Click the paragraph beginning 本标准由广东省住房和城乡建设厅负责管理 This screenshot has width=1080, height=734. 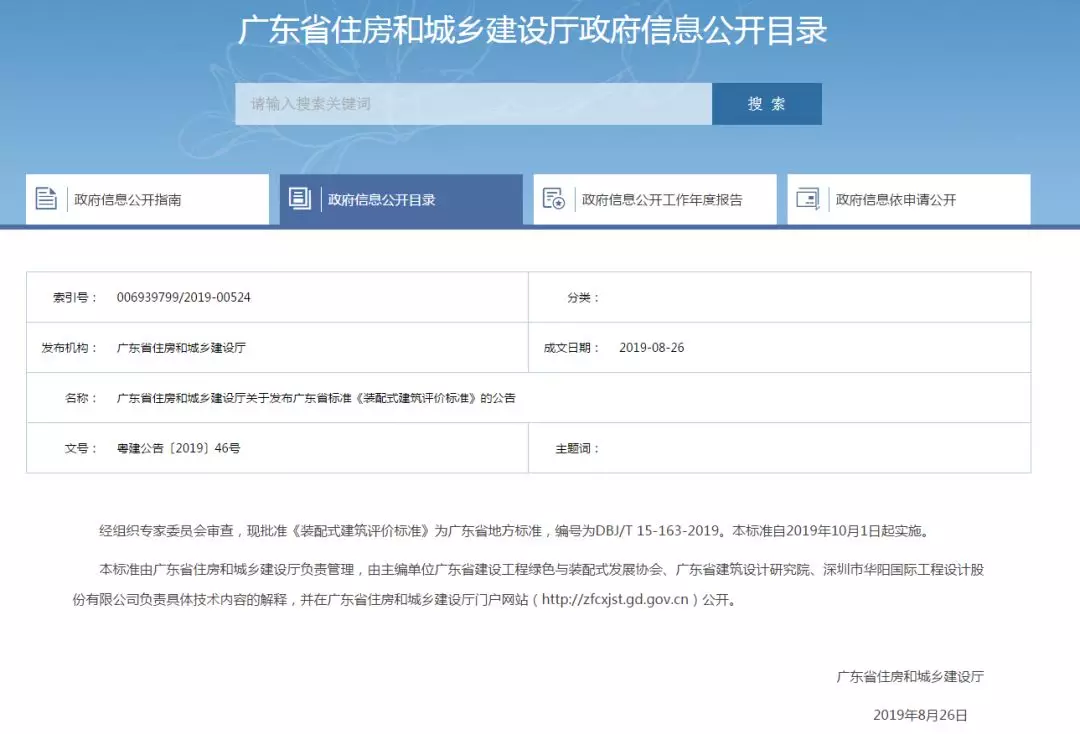(x=528, y=585)
